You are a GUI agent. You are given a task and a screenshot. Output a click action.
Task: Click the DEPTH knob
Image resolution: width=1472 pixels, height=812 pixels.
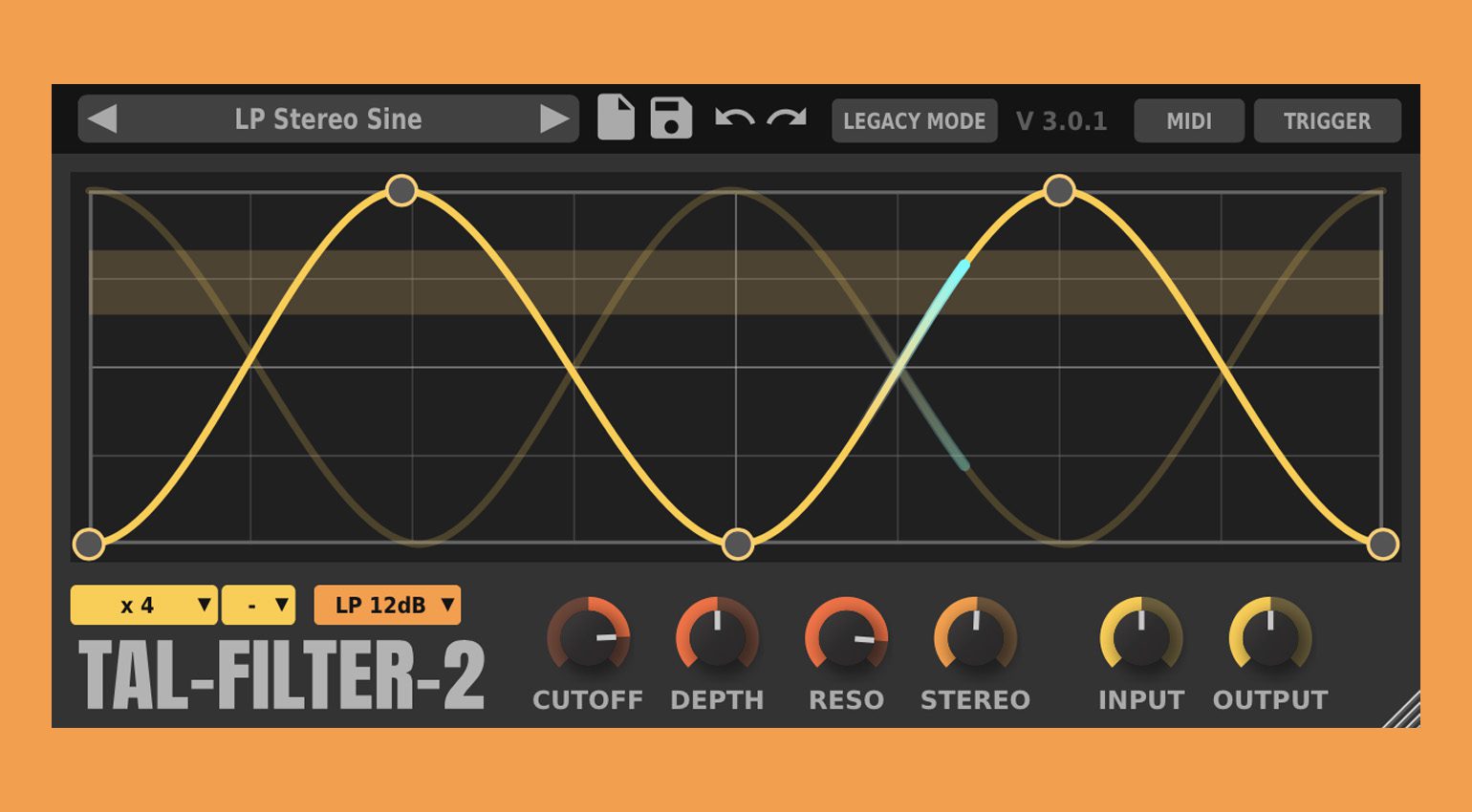tap(717, 637)
